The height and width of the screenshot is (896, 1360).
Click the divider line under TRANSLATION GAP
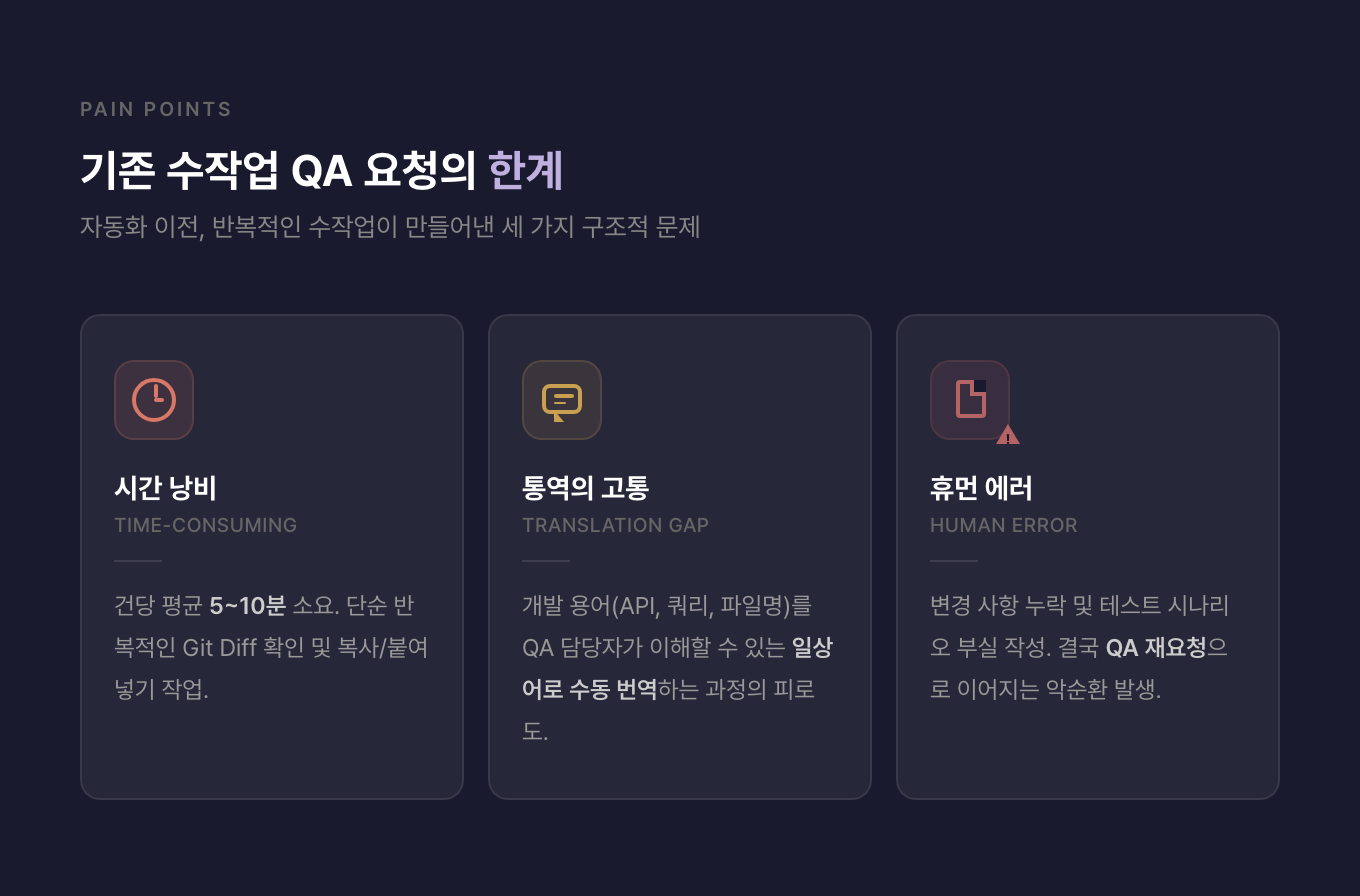click(545, 561)
